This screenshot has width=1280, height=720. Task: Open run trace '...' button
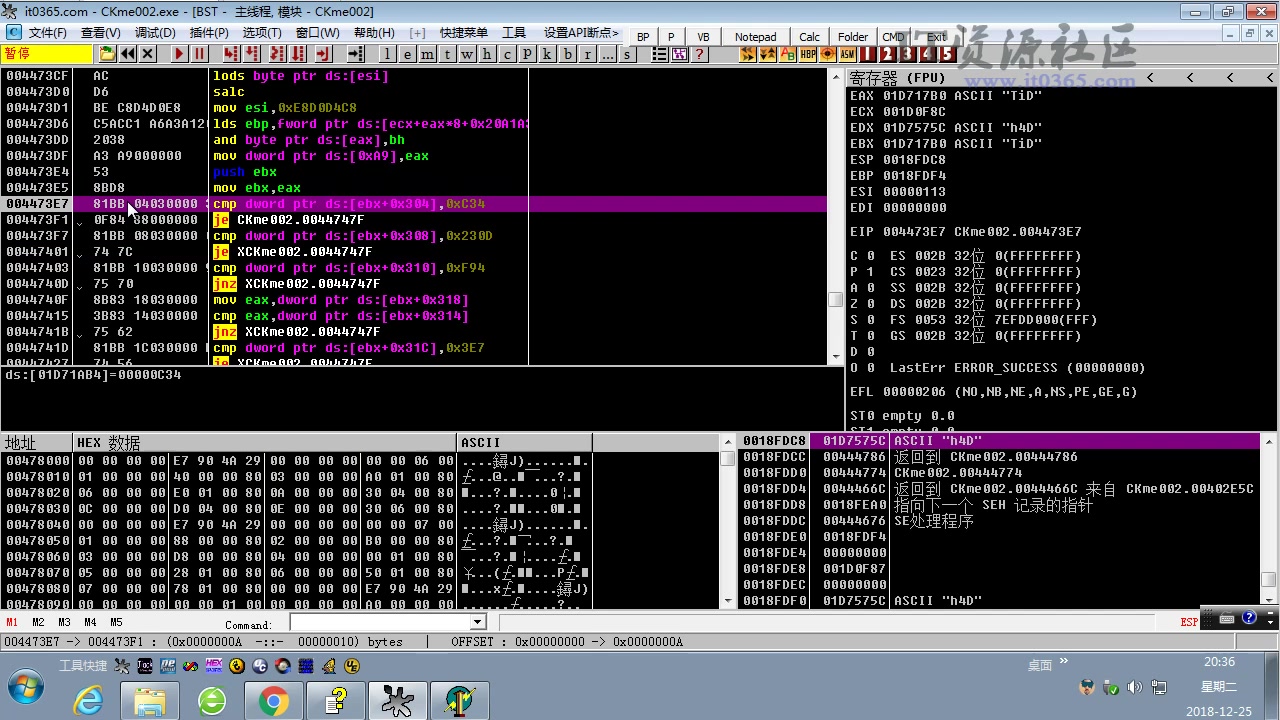[x=607, y=54]
